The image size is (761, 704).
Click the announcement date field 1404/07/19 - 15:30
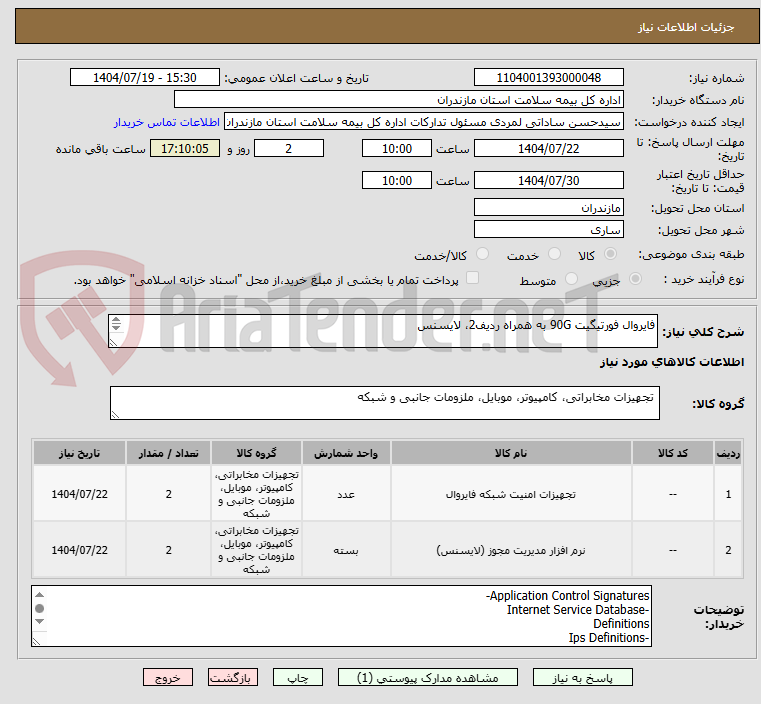pos(145,78)
